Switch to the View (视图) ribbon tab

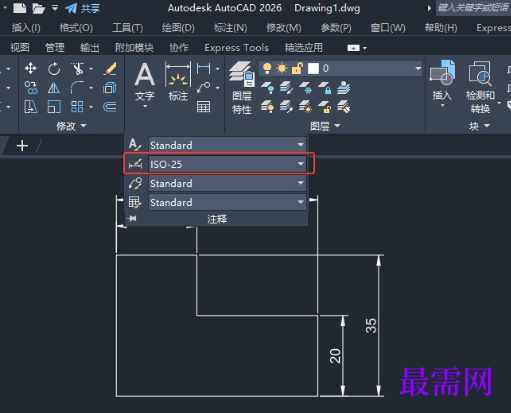click(x=20, y=48)
